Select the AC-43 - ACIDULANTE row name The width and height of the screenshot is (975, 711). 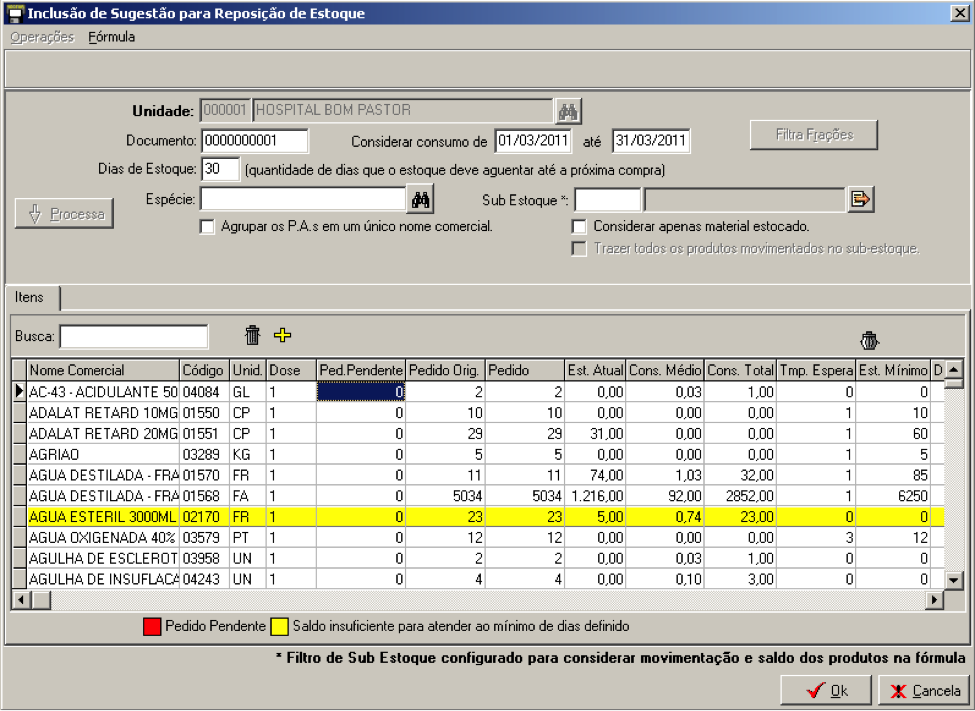click(x=103, y=392)
